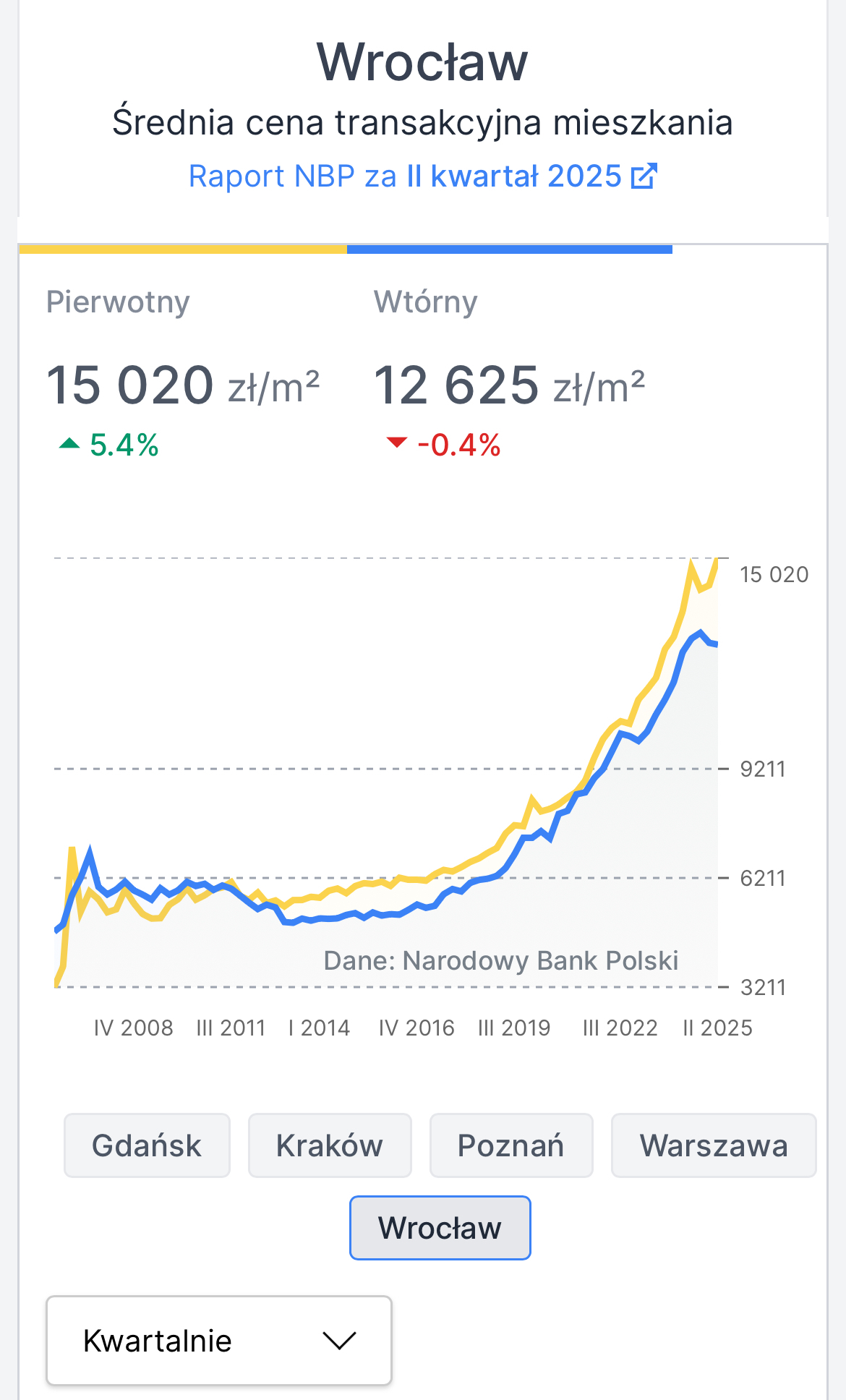This screenshot has height=1400, width=846.
Task: Click the blue bar above Wtórny
Action: (509, 249)
